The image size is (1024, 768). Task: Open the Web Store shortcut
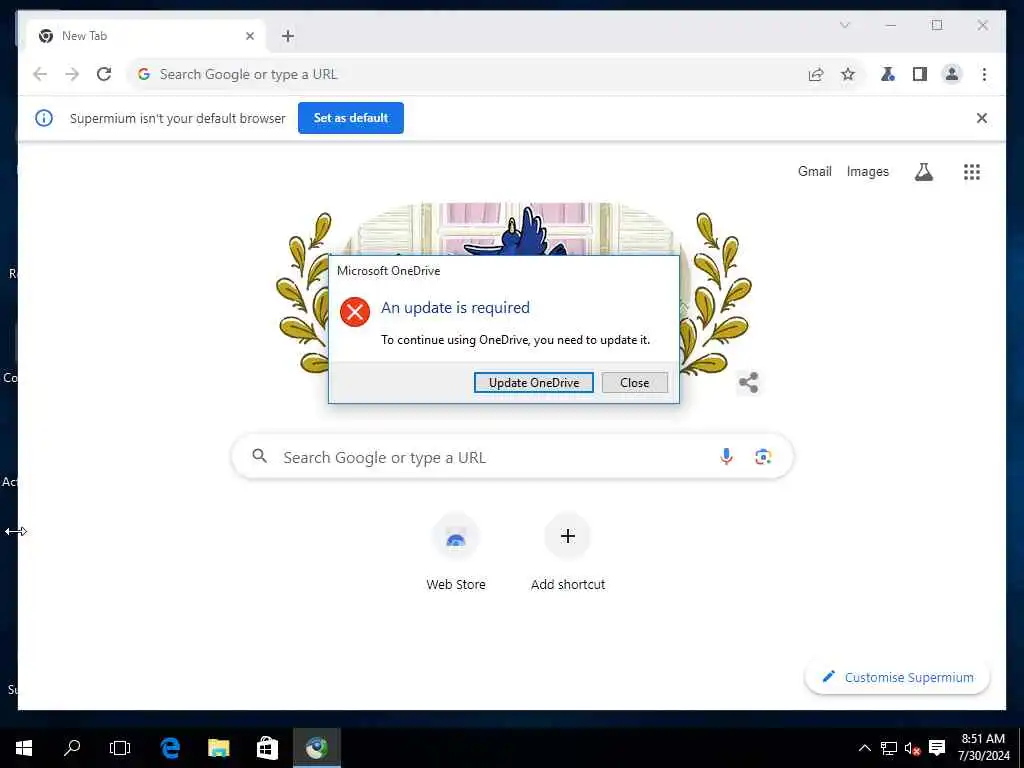pyautogui.click(x=456, y=552)
